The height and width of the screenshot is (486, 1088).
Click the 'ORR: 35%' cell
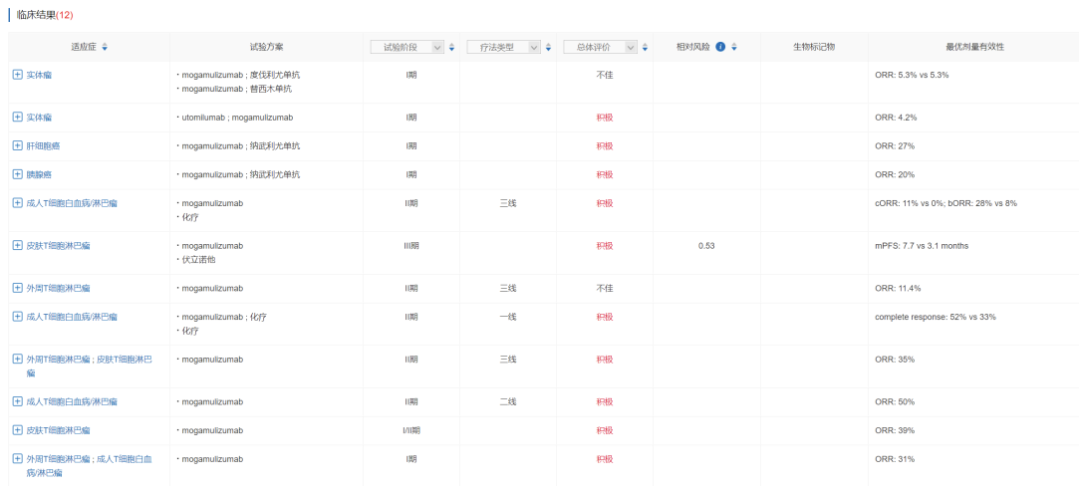(x=894, y=359)
